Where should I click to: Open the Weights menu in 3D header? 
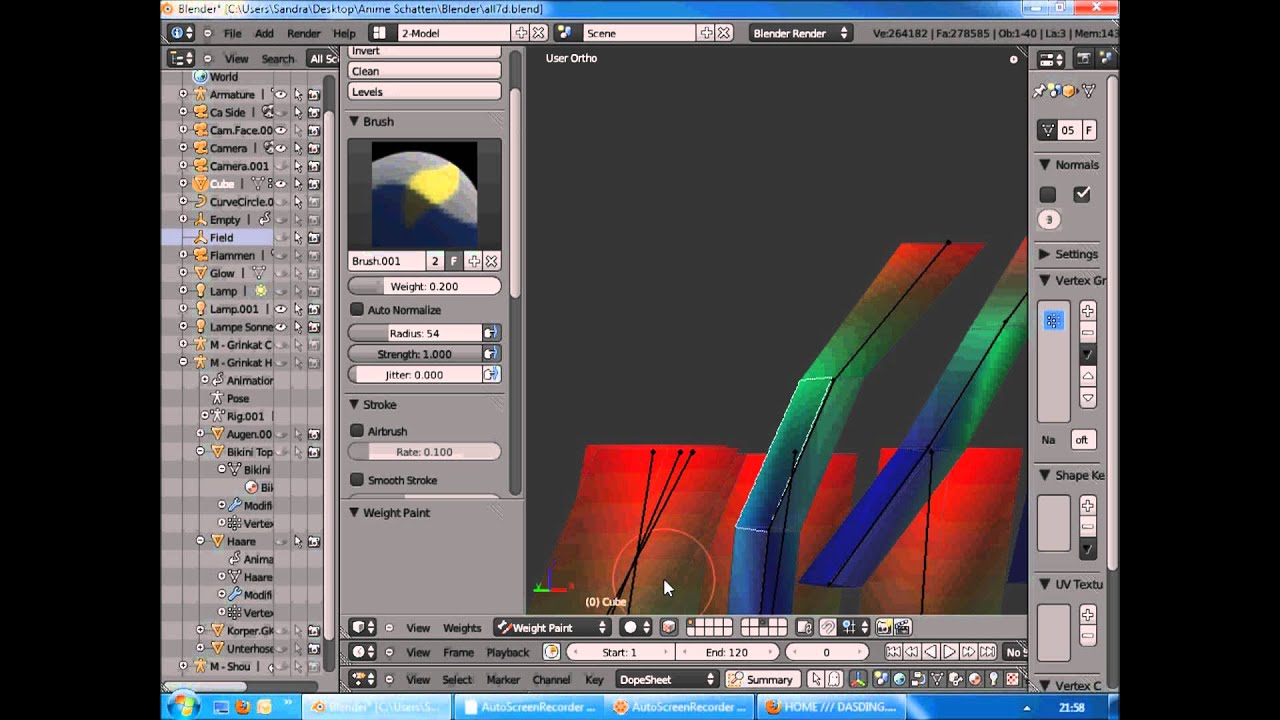click(462, 628)
